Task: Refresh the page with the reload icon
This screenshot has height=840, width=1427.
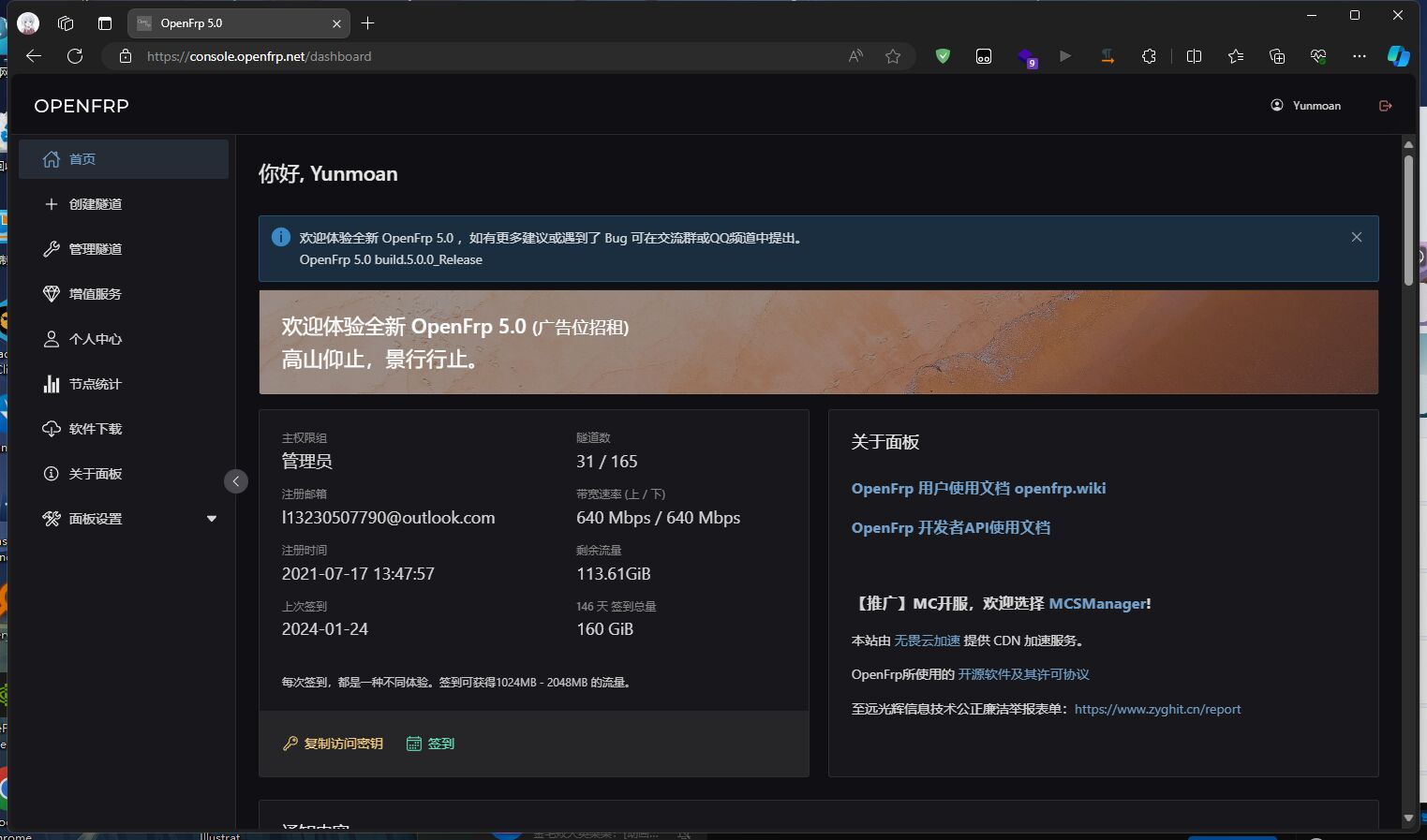Action: click(75, 56)
